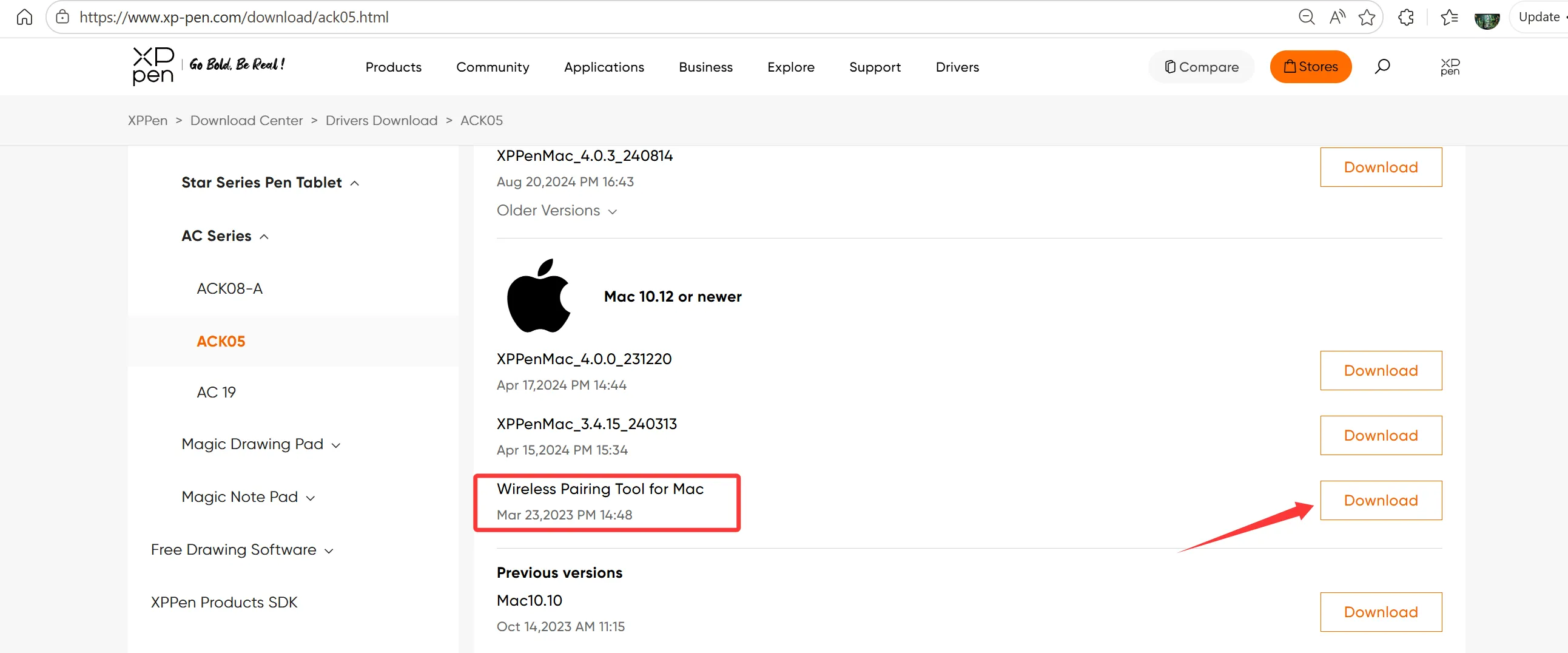Screen dimensions: 1568x653
Task: Open the Drivers menu
Action: point(957,67)
